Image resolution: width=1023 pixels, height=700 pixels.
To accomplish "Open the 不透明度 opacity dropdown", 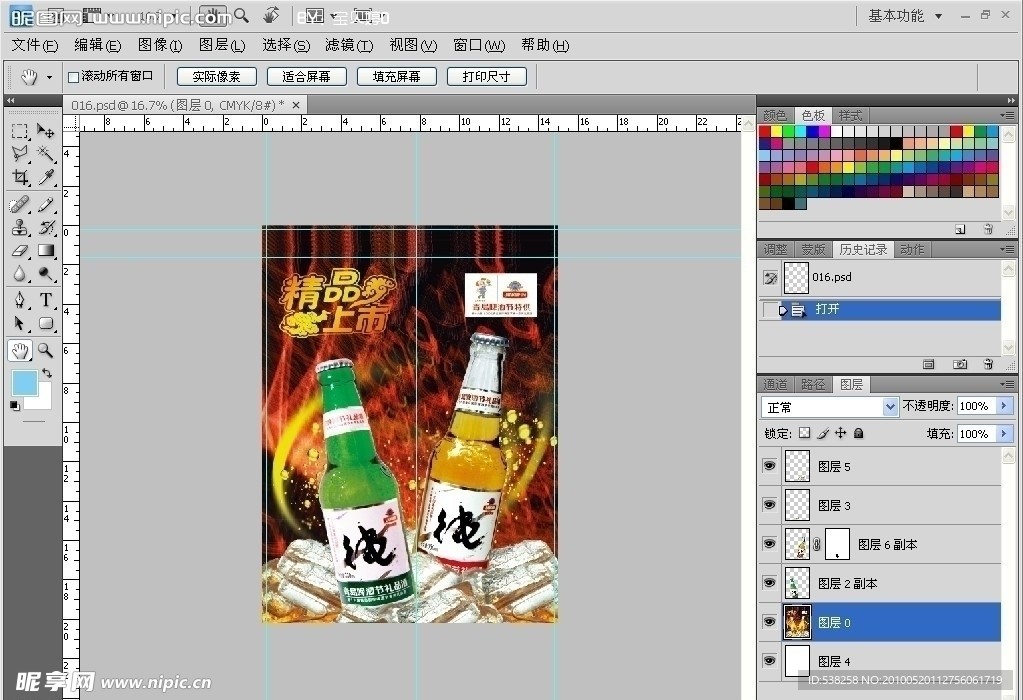I will (1003, 405).
